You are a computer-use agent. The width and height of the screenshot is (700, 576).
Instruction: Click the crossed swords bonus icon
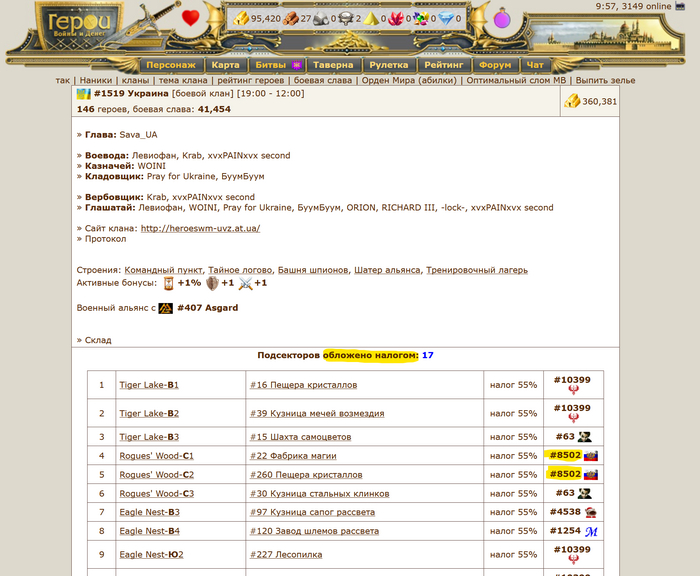(x=245, y=283)
